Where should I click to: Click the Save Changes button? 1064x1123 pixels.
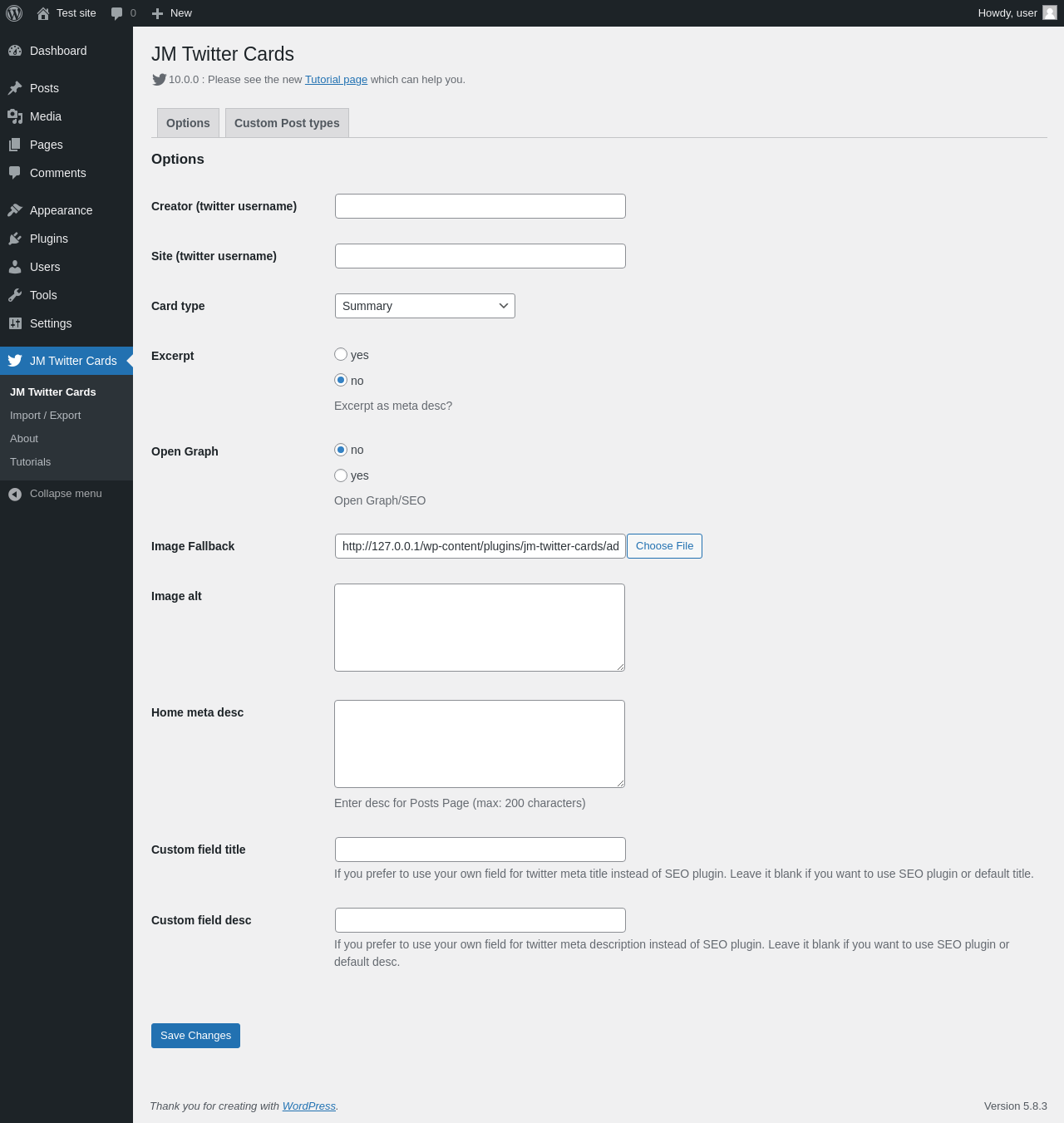click(x=195, y=1036)
